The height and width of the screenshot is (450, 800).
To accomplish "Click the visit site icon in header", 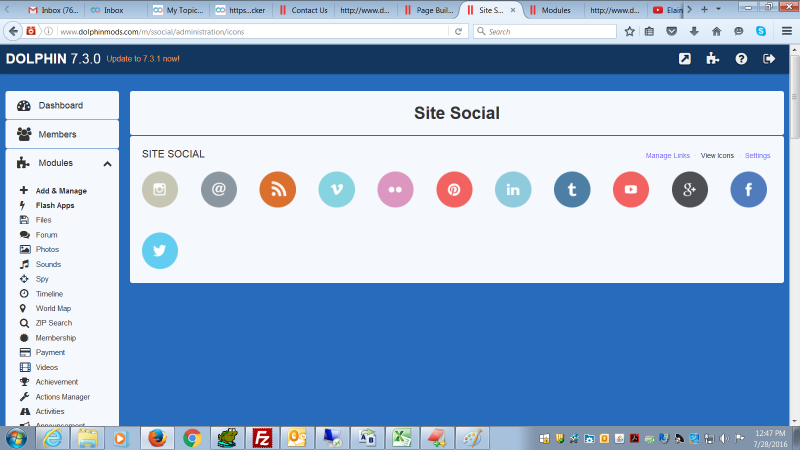I will (685, 59).
